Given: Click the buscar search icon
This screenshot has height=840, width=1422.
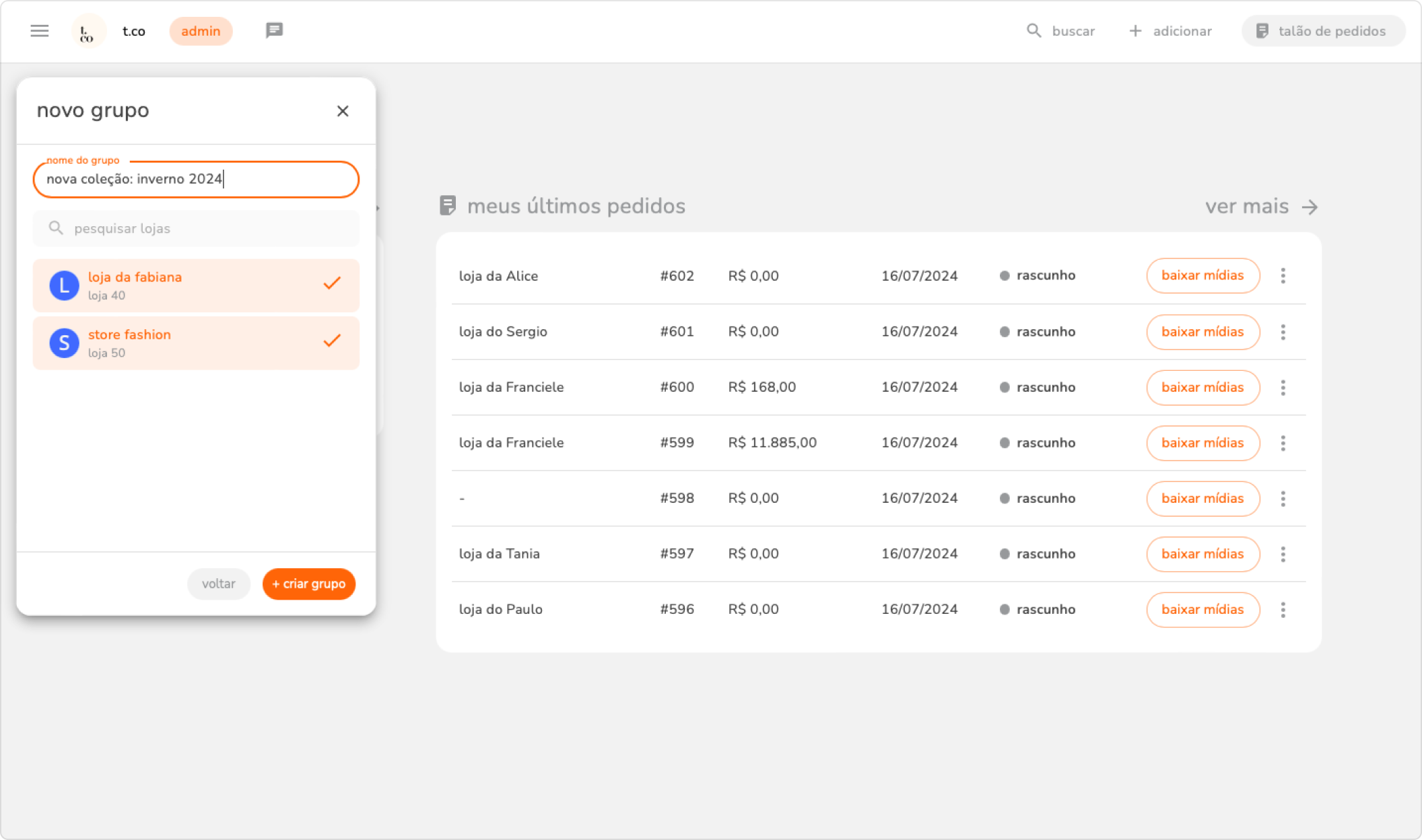Looking at the screenshot, I should tap(1034, 31).
